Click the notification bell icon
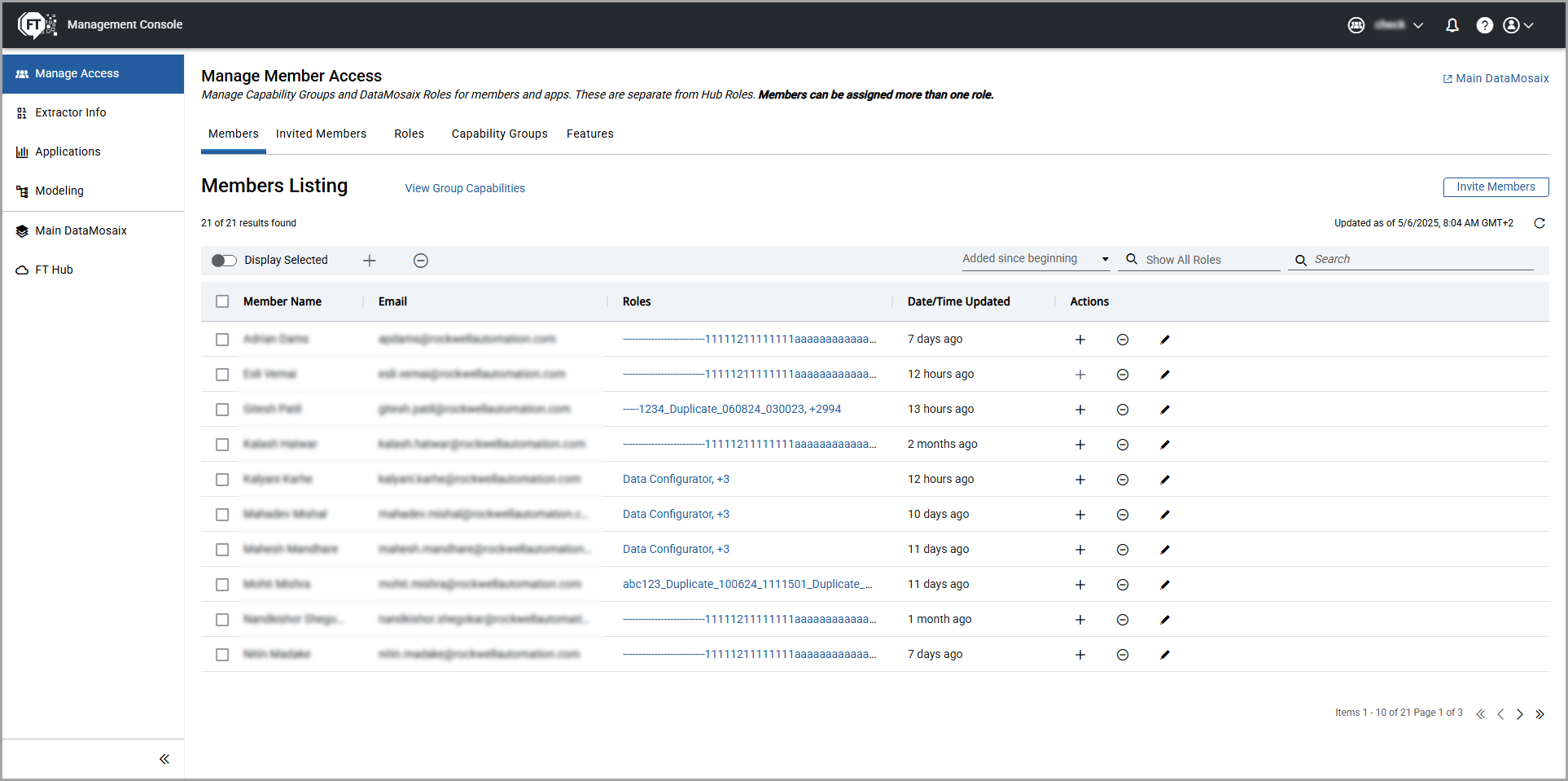The width and height of the screenshot is (1568, 781). tap(1452, 25)
